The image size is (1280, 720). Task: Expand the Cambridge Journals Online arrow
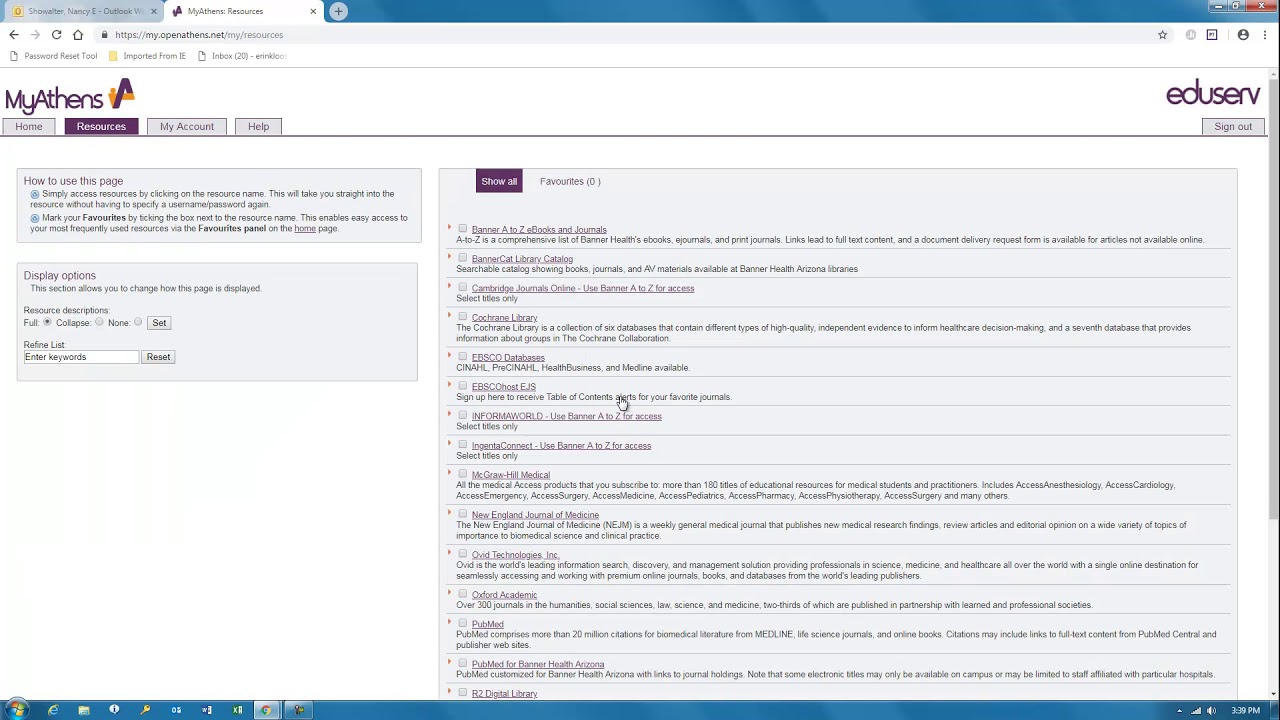pos(450,287)
